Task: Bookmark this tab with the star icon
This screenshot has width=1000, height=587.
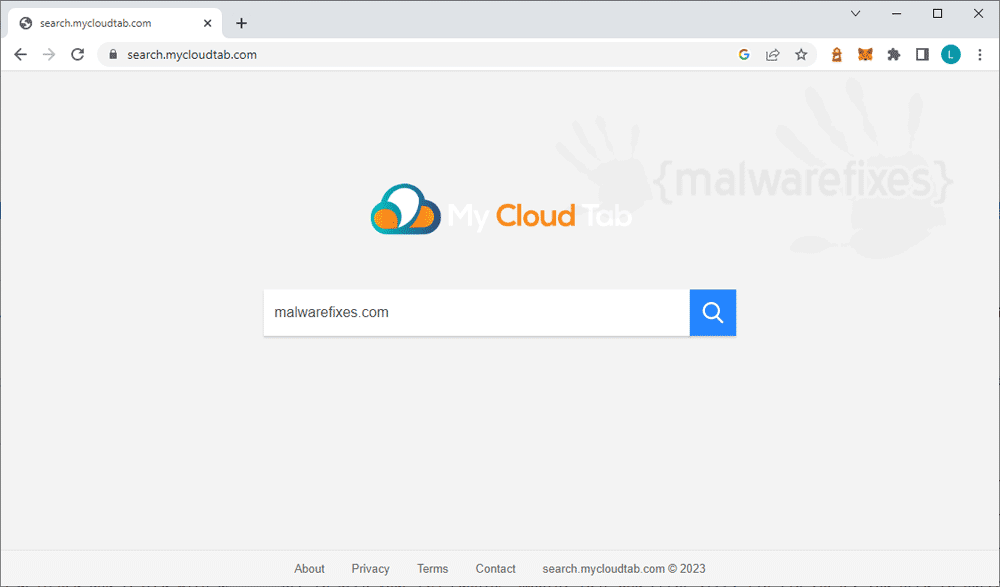Action: (801, 55)
